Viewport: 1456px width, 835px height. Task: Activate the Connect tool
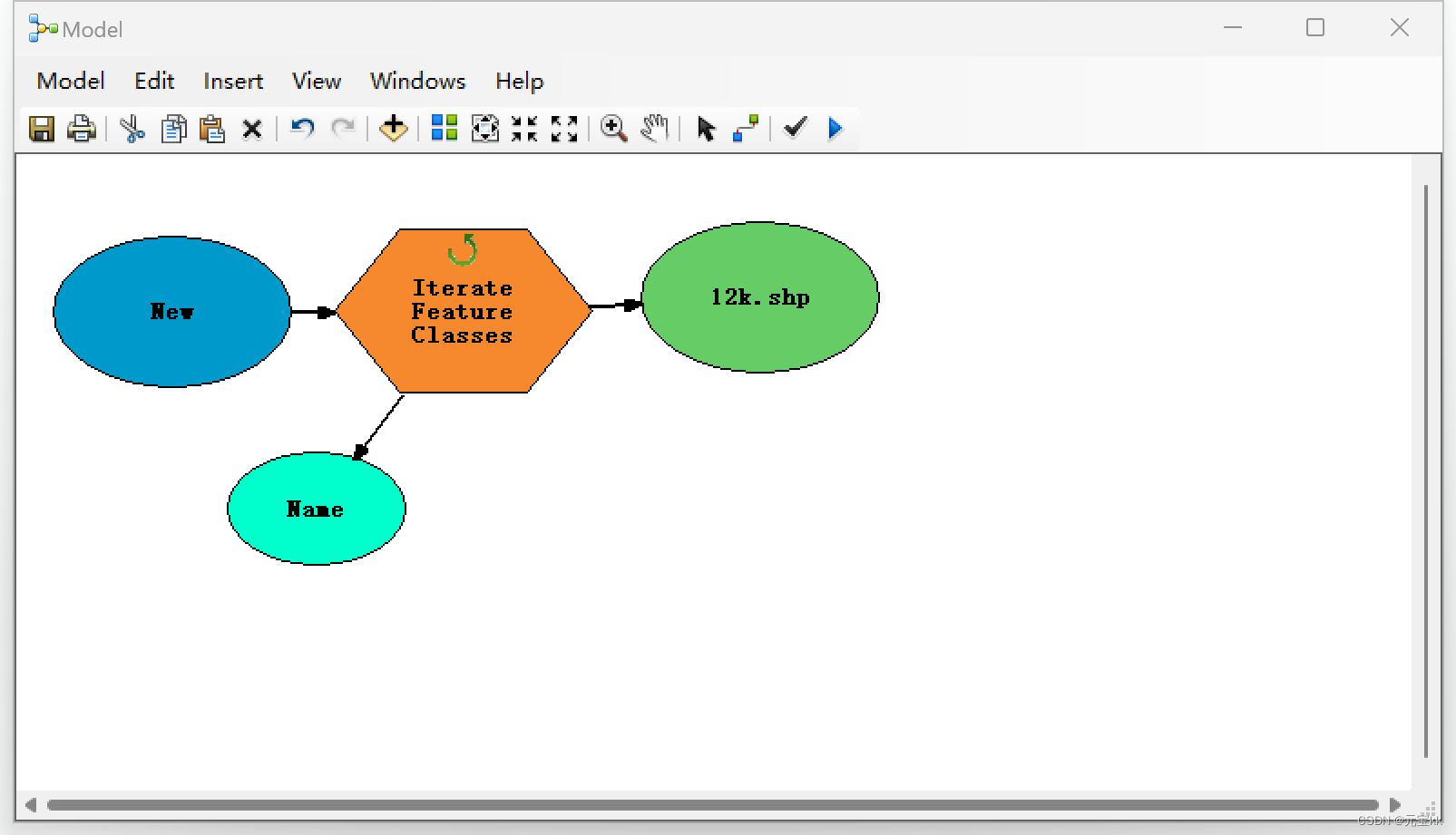point(746,129)
